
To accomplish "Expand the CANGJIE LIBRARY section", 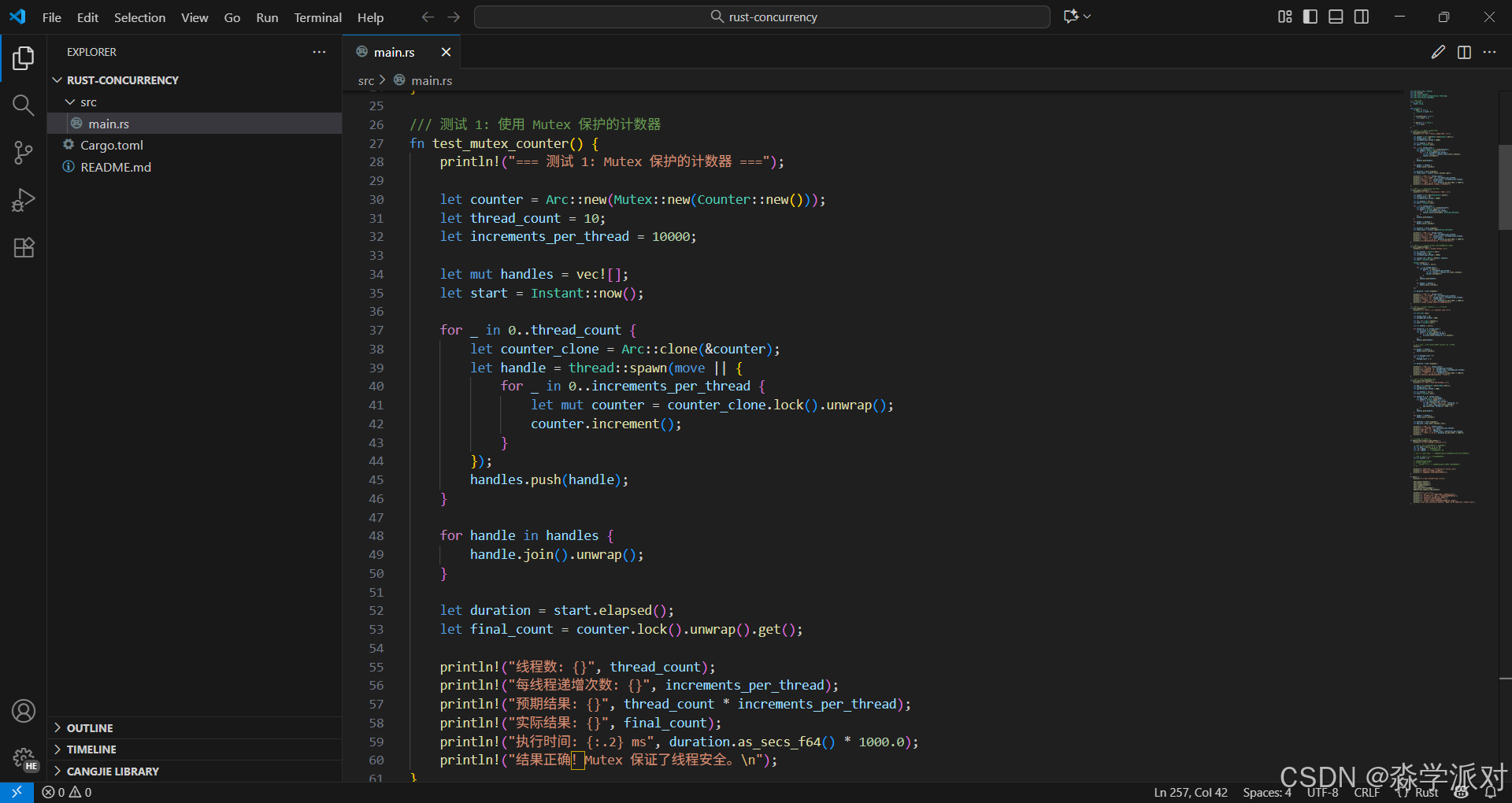I will pyautogui.click(x=195, y=772).
